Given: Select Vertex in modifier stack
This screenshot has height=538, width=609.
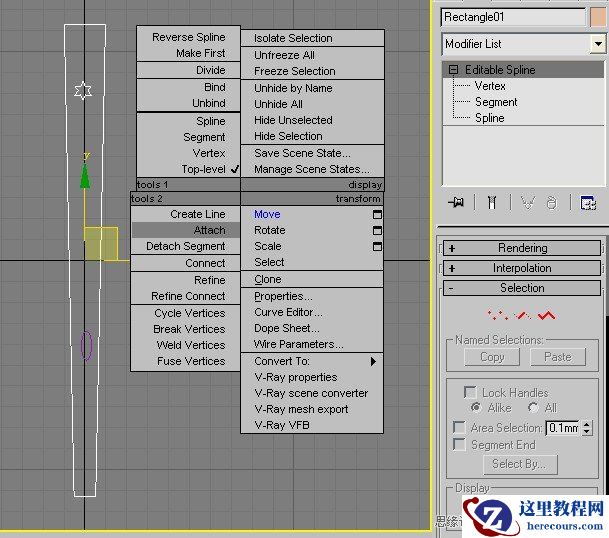Looking at the screenshot, I should pos(490,86).
